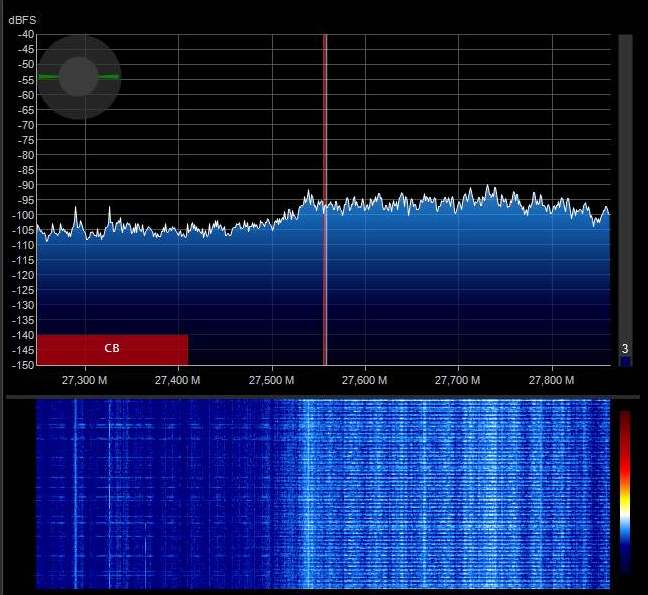Click the bright vertical carrier line in waterfall
Image resolution: width=648 pixels, height=595 pixels.
click(x=75, y=490)
